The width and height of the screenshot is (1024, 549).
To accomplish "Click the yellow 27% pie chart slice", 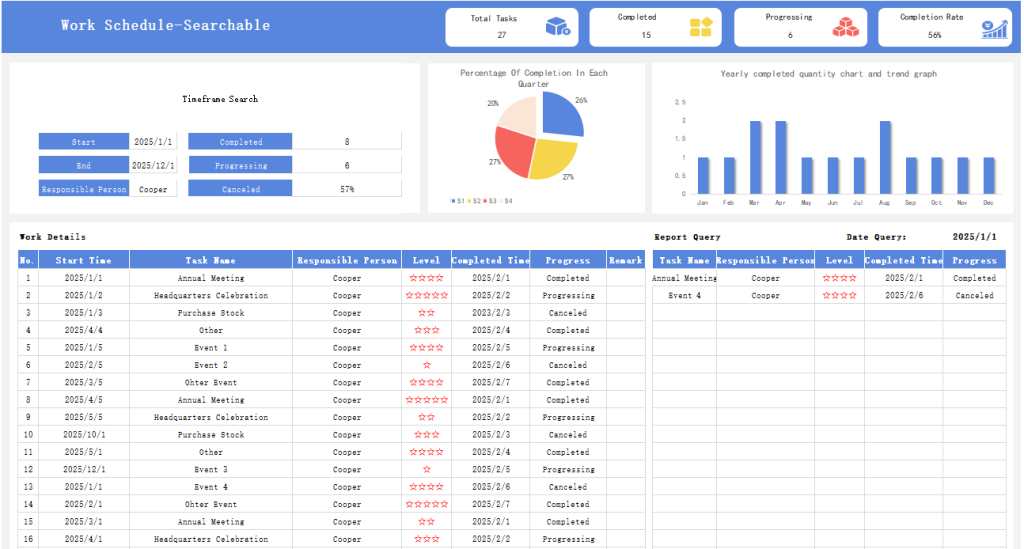I will point(550,158).
